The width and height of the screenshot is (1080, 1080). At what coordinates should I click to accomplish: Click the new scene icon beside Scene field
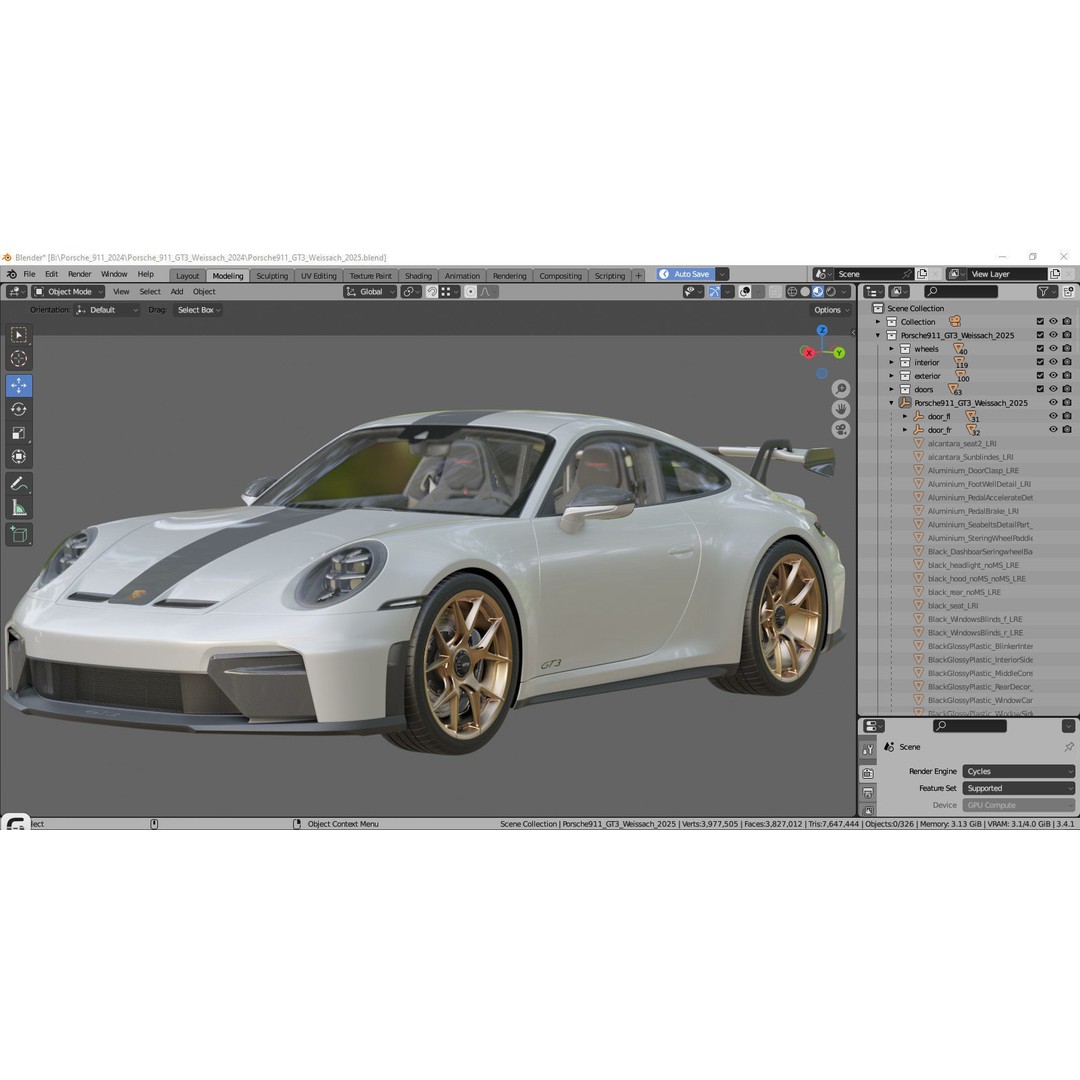(x=922, y=274)
